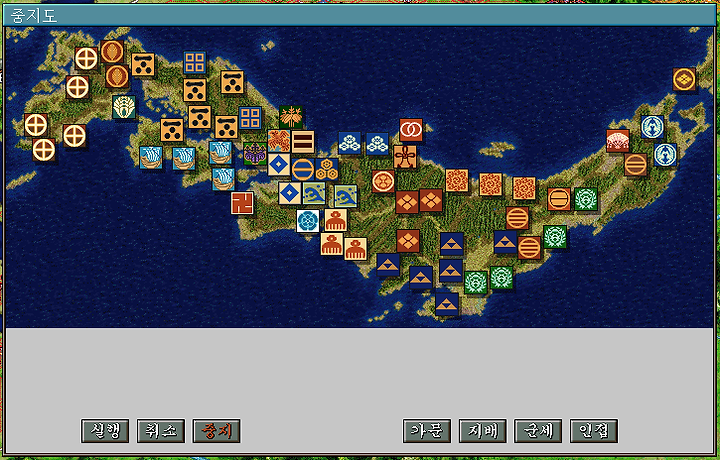Select the purple wisteria clan crest
The width and height of the screenshot is (720, 460).
click(255, 153)
